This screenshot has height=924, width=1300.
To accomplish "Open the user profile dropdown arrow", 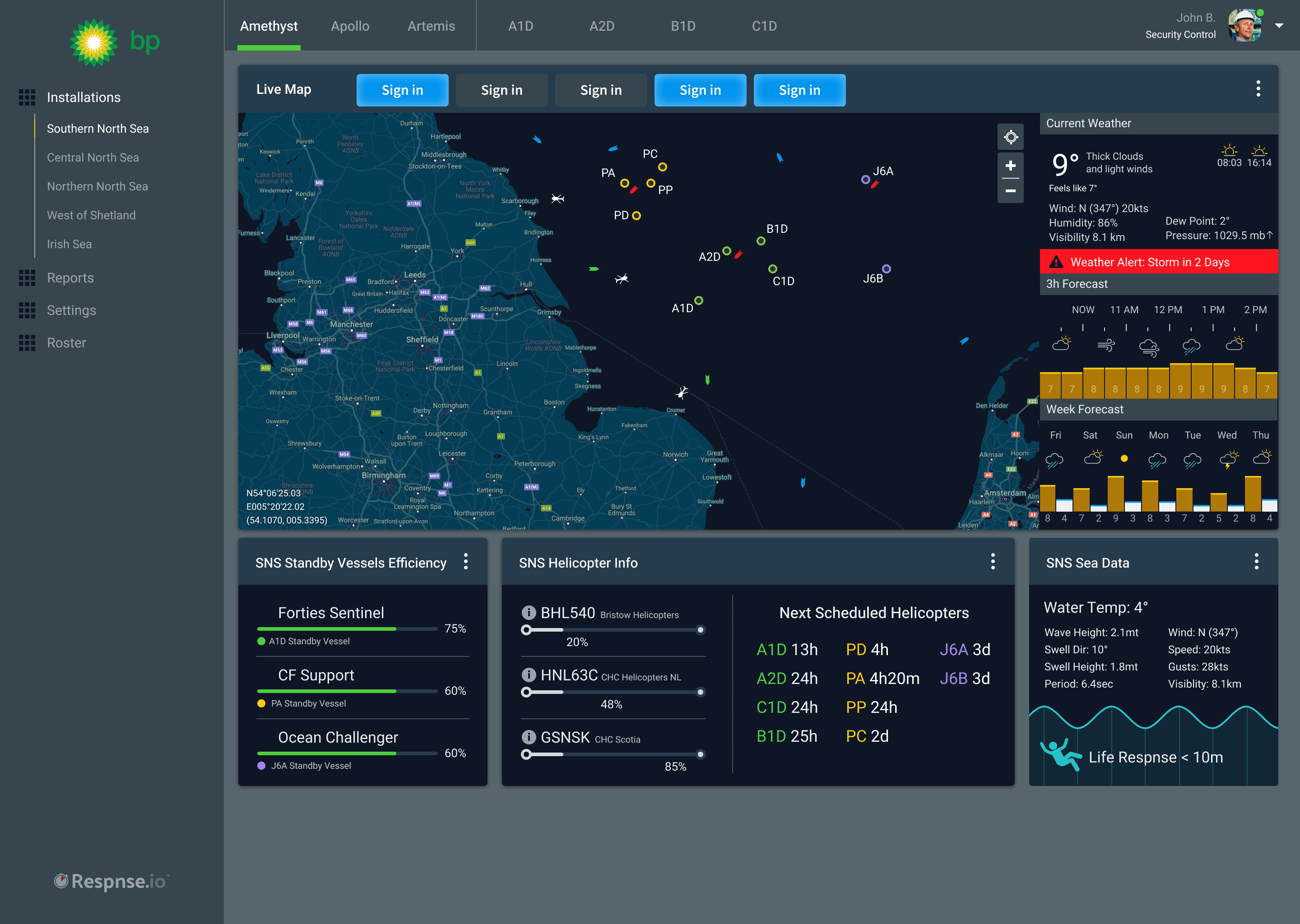I will (1279, 26).
